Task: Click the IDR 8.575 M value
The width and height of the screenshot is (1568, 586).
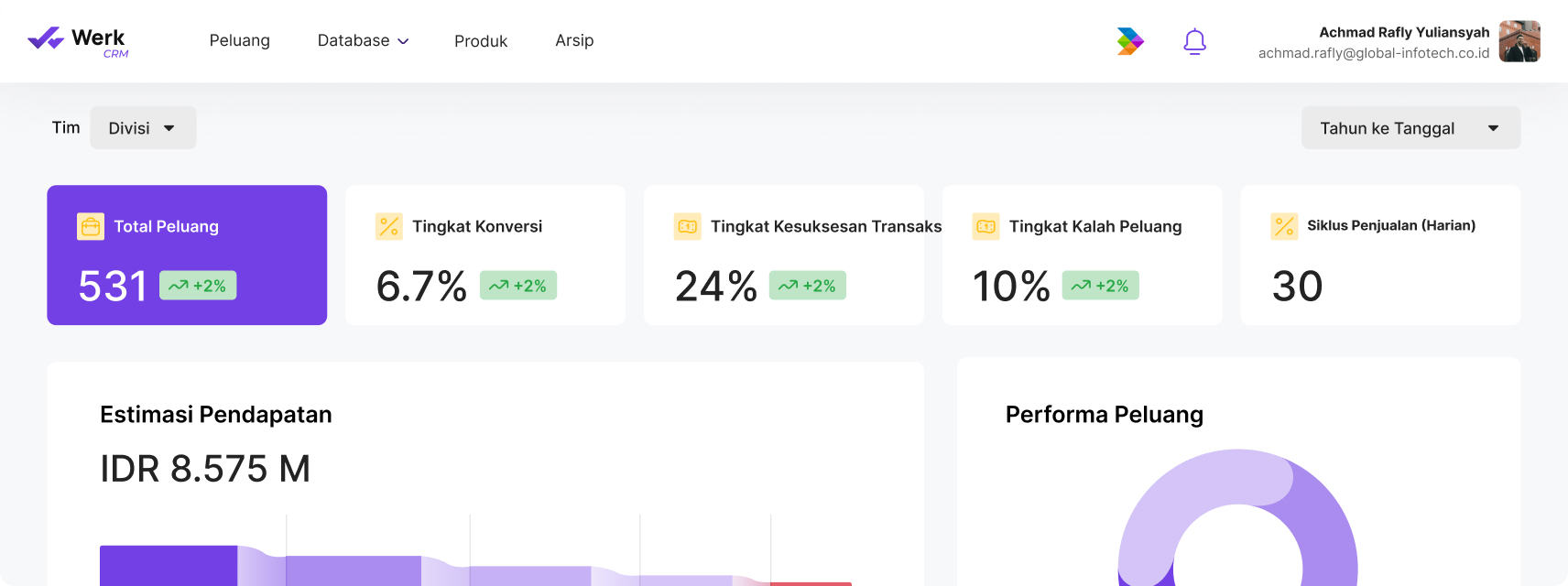Action: (205, 469)
